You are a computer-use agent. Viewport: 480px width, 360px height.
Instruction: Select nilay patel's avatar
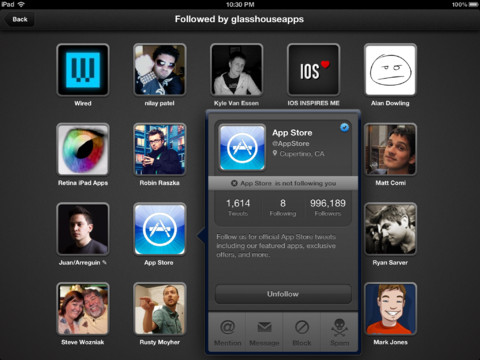tap(160, 70)
